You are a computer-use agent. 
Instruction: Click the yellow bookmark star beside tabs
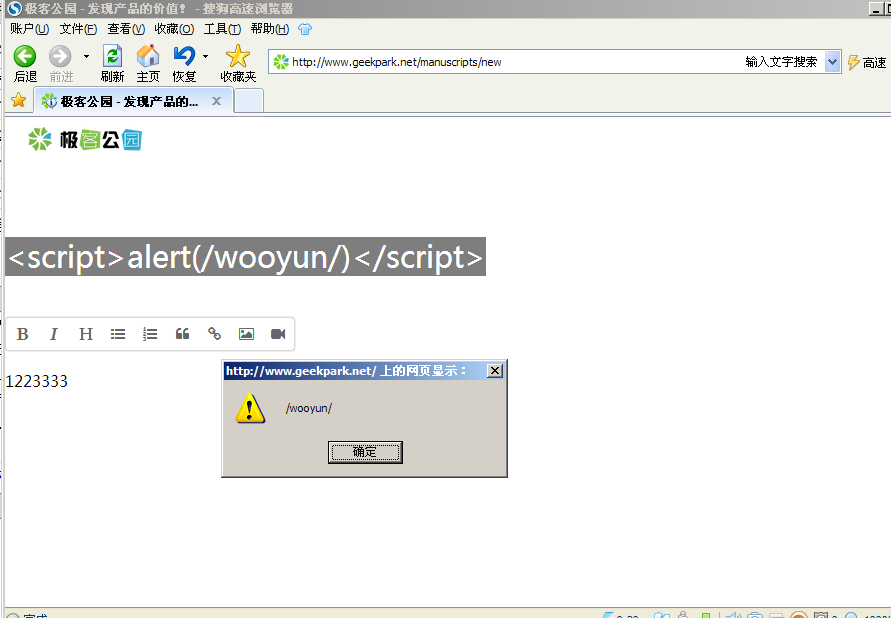19,100
